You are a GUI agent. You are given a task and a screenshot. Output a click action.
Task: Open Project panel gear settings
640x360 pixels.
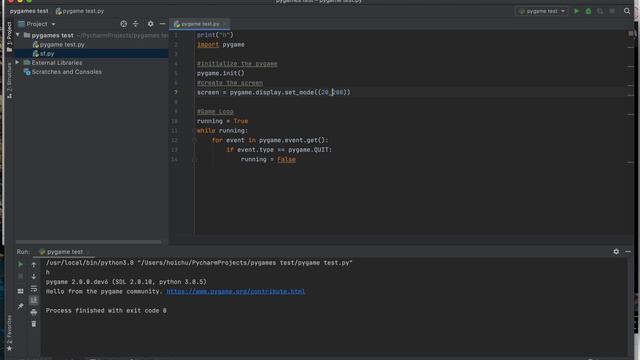pyautogui.click(x=151, y=24)
